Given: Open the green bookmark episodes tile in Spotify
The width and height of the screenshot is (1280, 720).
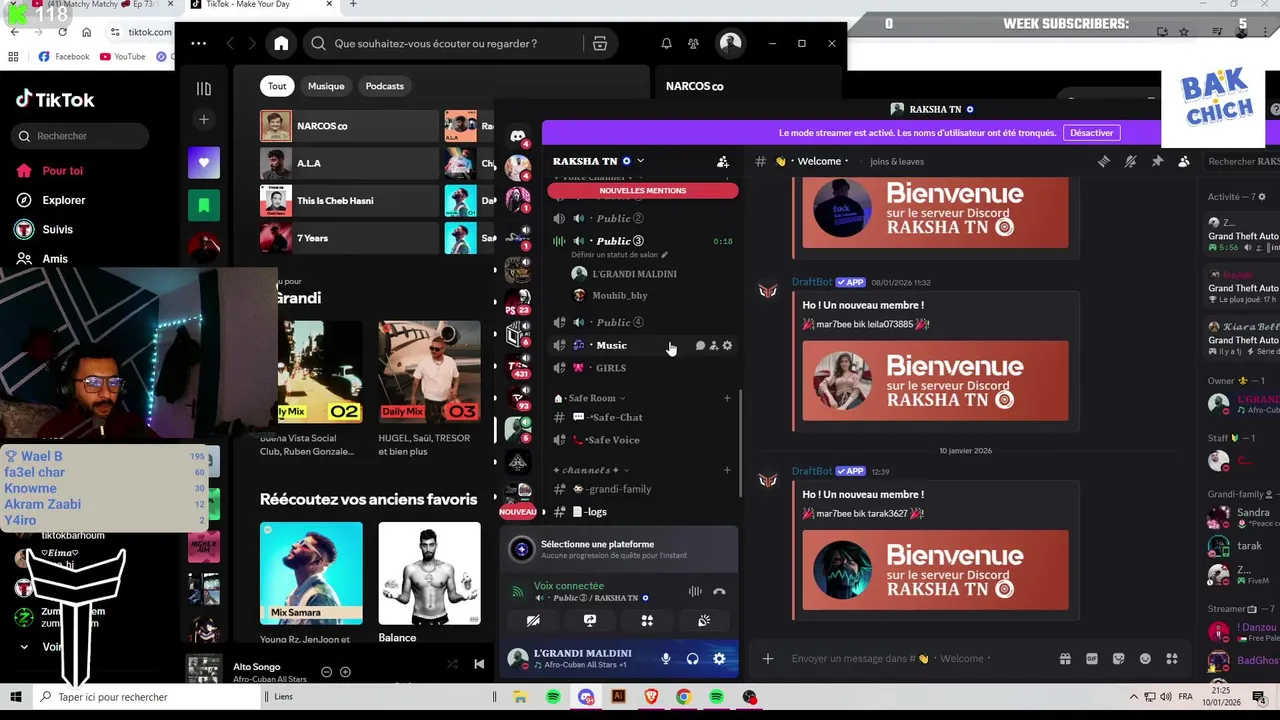Looking at the screenshot, I should 204,205.
